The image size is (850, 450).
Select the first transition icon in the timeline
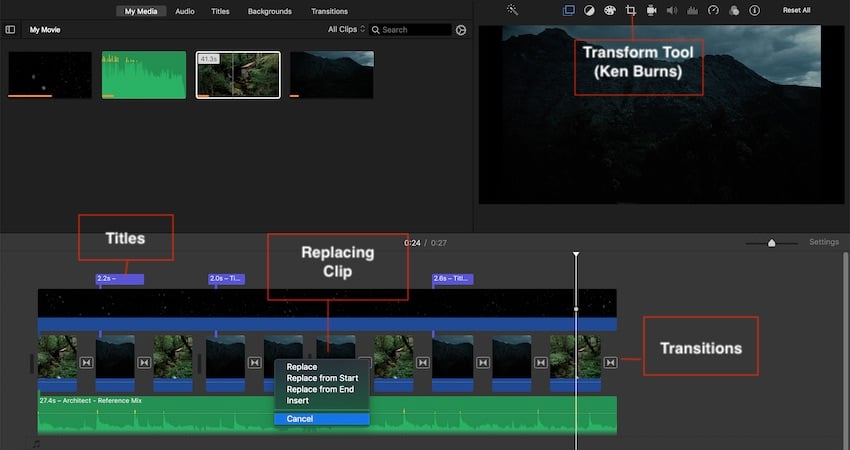point(86,362)
